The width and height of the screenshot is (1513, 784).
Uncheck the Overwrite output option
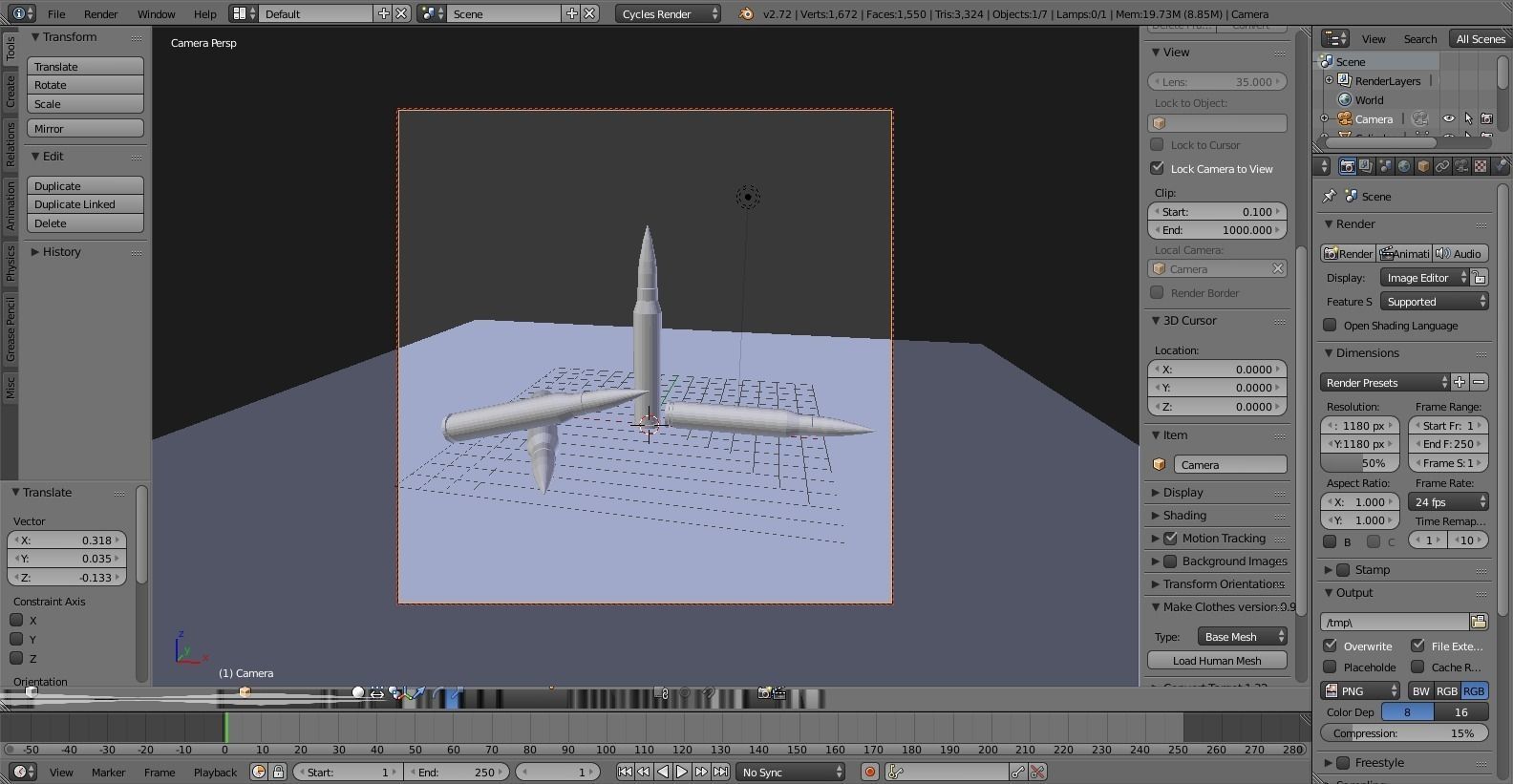point(1330,646)
